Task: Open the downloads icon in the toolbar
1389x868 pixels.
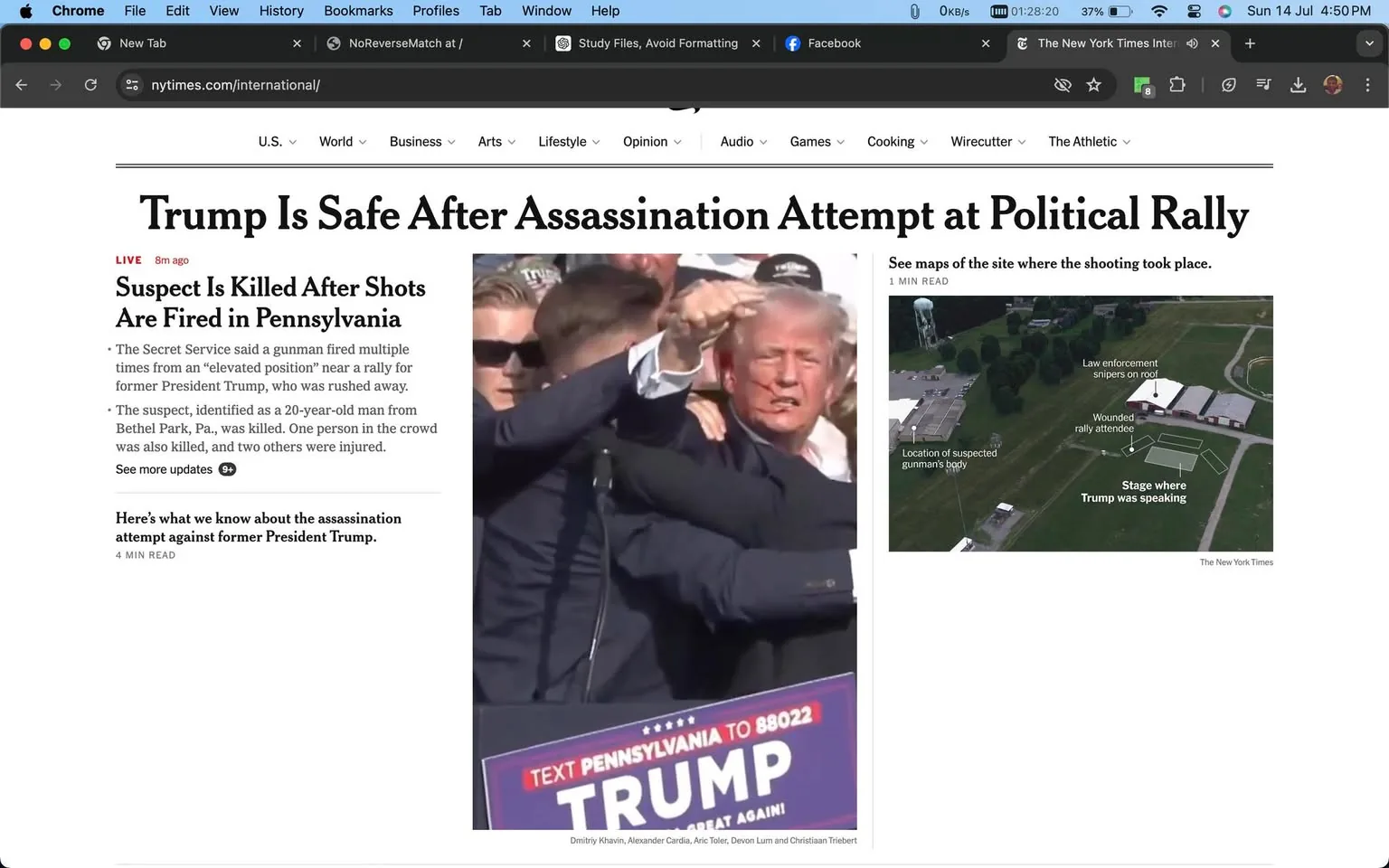Action: [x=1299, y=84]
